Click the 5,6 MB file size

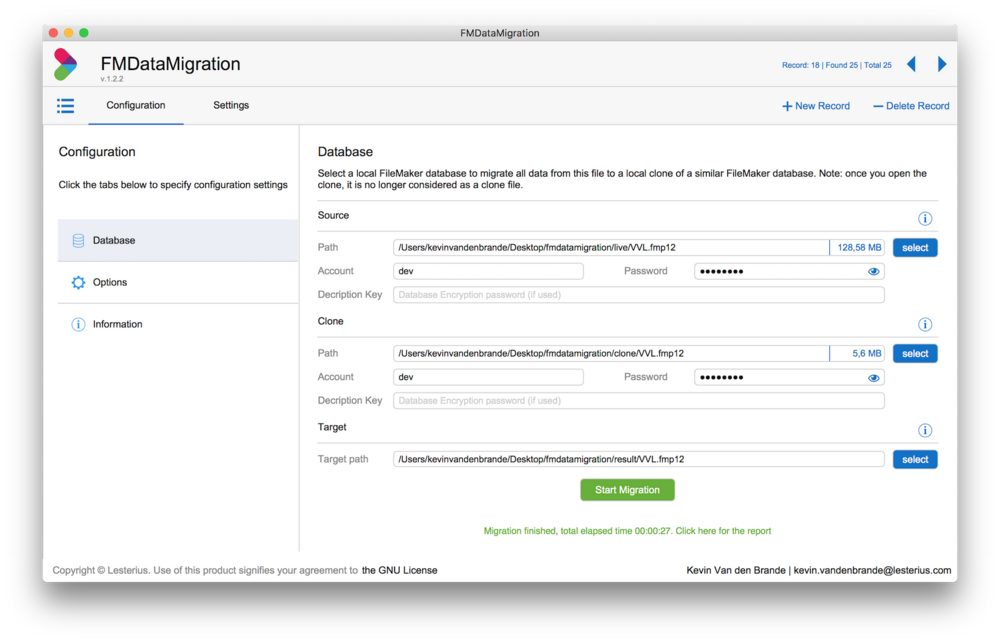[867, 353]
